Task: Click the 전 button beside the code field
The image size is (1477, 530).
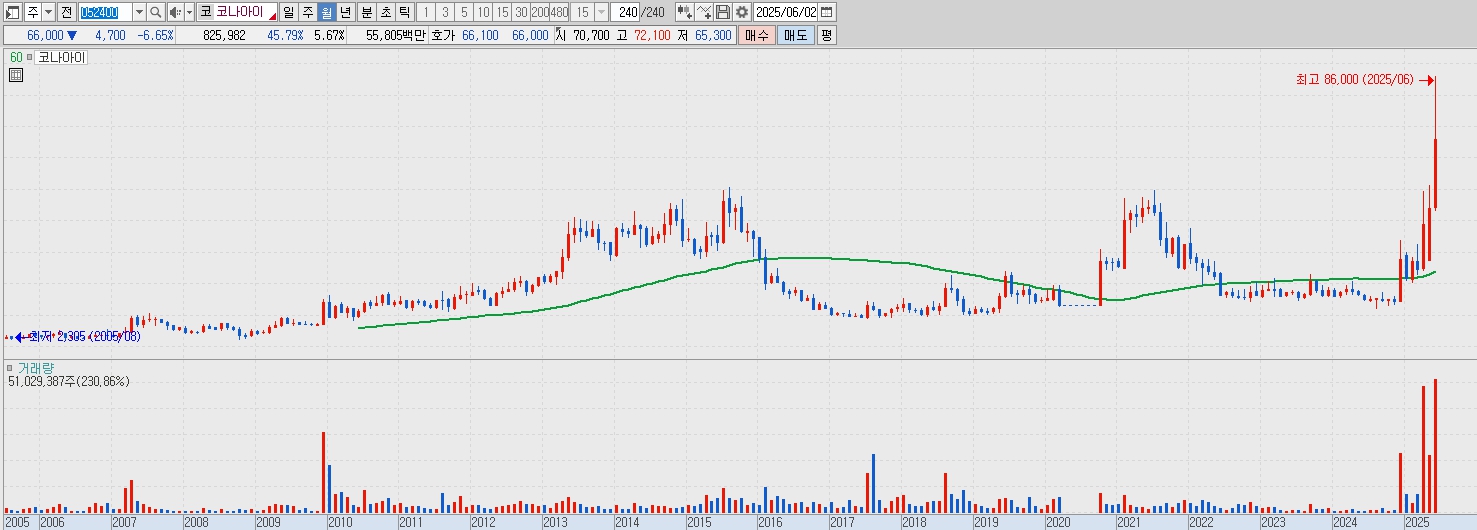Action: pos(66,12)
